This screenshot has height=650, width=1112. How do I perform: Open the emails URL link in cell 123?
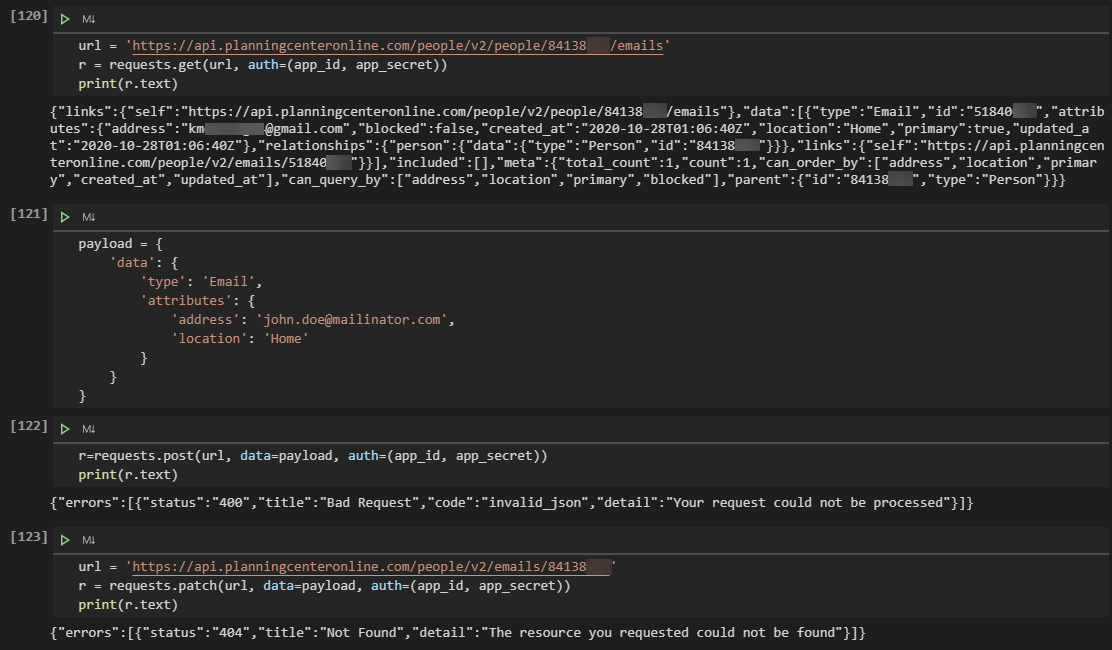pyautogui.click(x=371, y=567)
